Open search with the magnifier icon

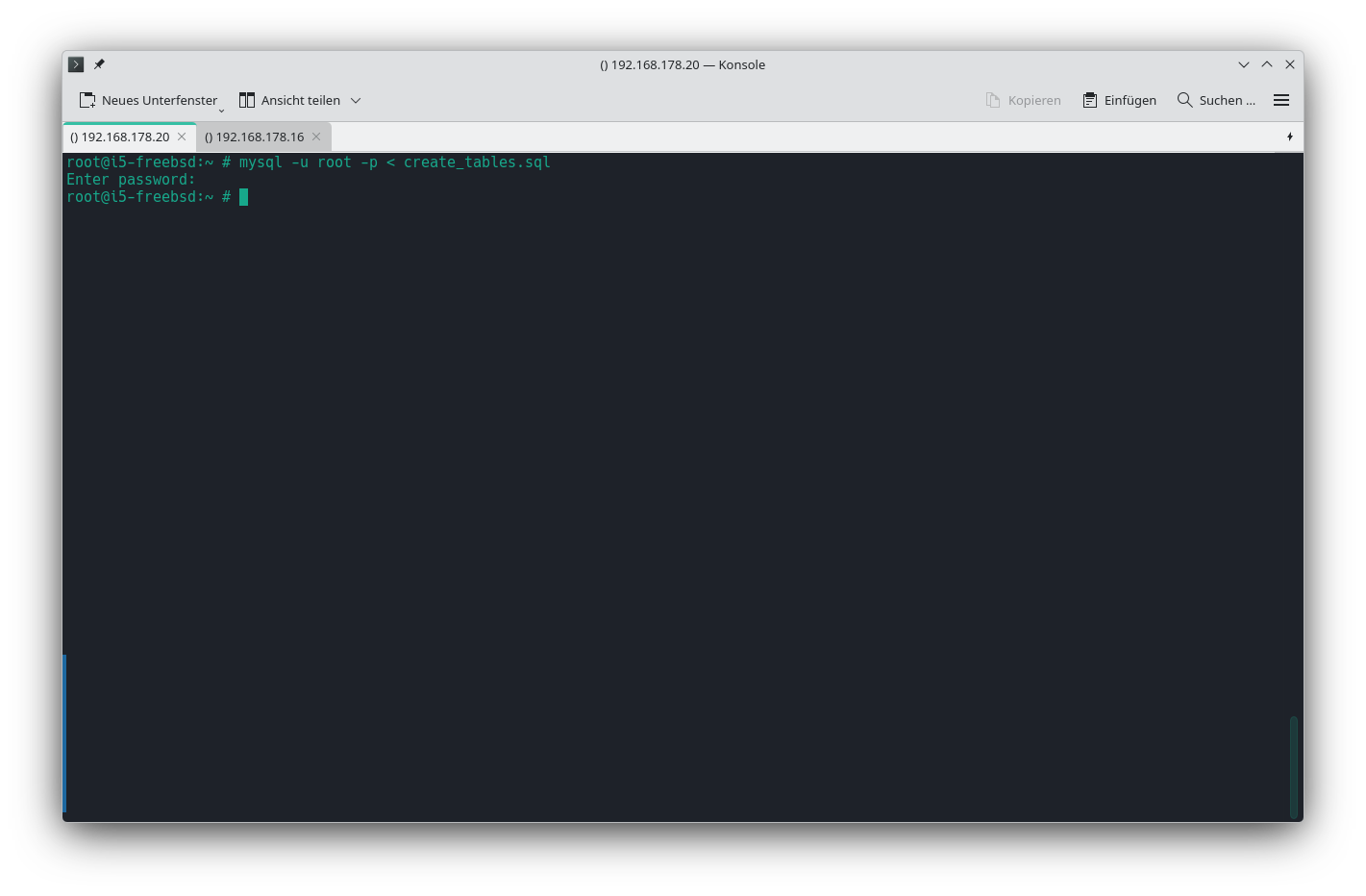coord(1184,100)
